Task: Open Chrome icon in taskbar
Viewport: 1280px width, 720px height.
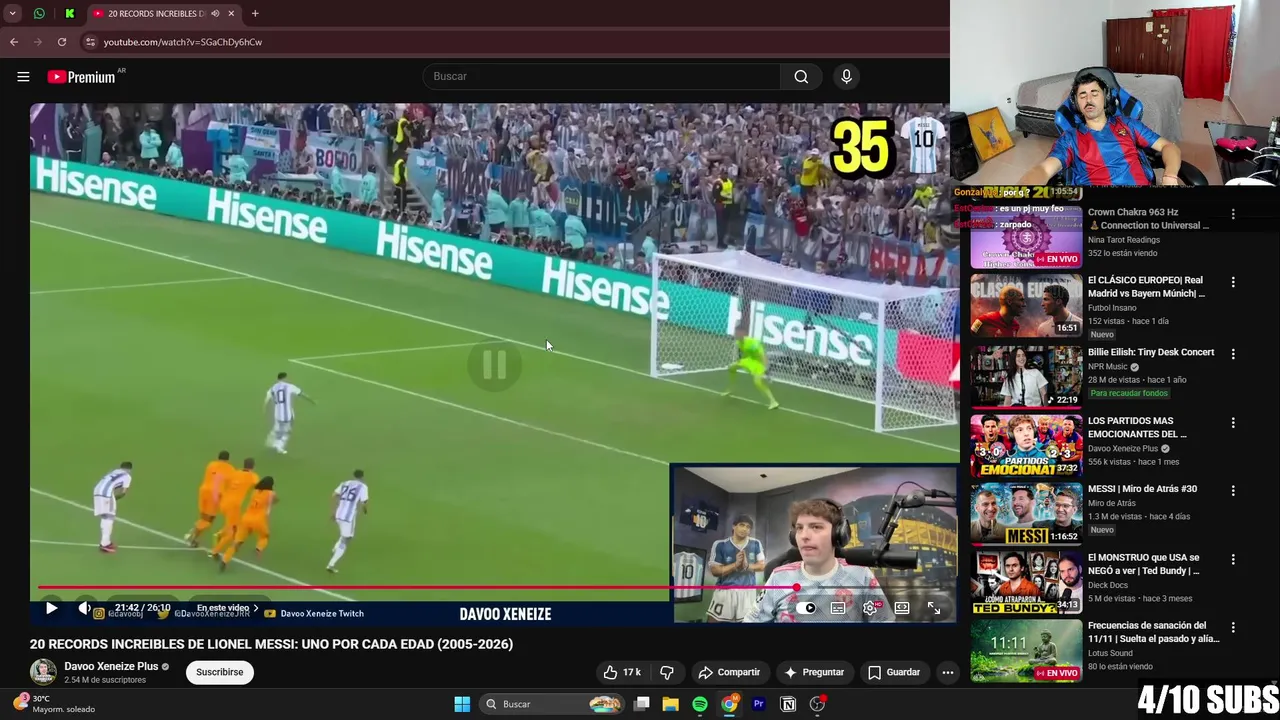Action: pos(730,704)
